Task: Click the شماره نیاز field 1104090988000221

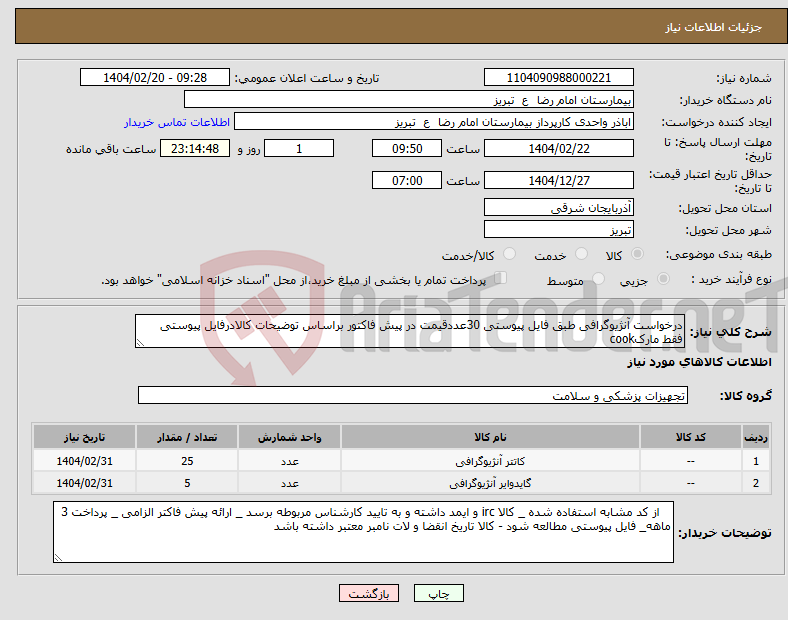Action: [x=558, y=77]
